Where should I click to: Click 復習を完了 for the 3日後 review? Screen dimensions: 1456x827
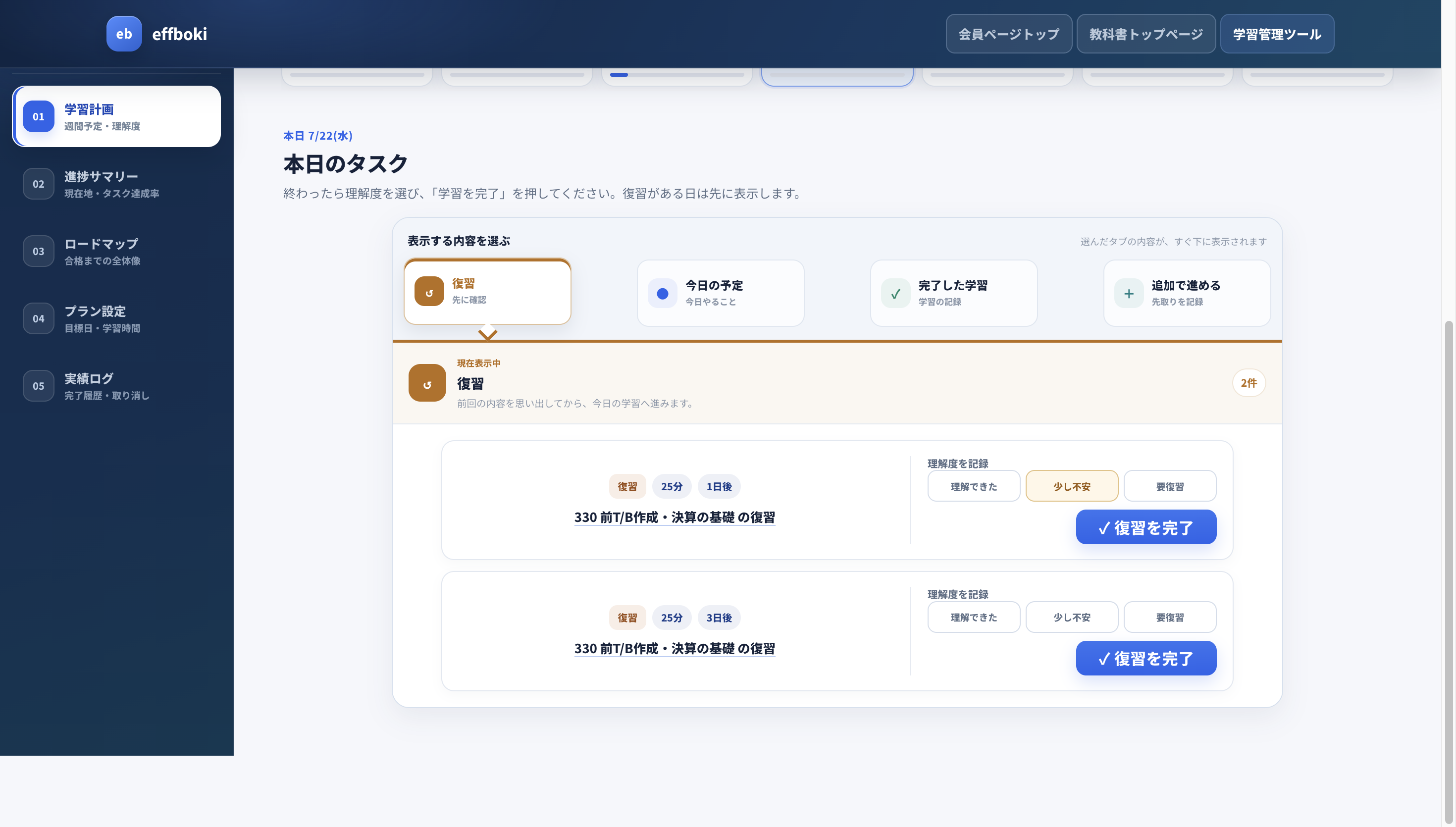pos(1146,659)
